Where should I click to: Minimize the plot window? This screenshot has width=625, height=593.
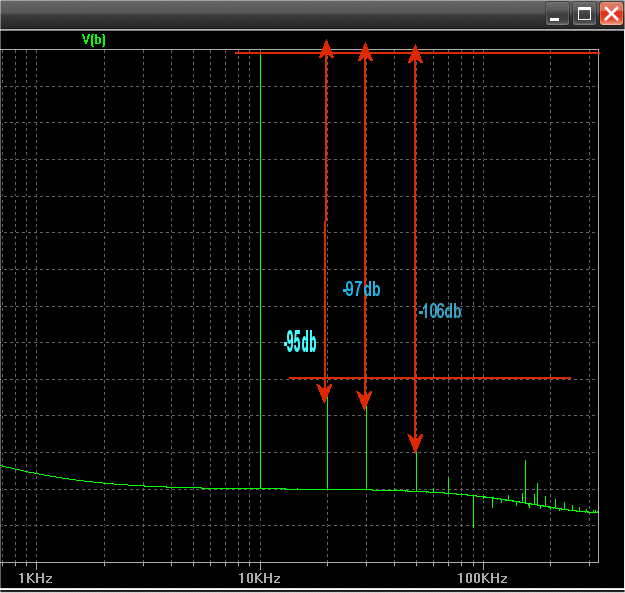coord(556,14)
